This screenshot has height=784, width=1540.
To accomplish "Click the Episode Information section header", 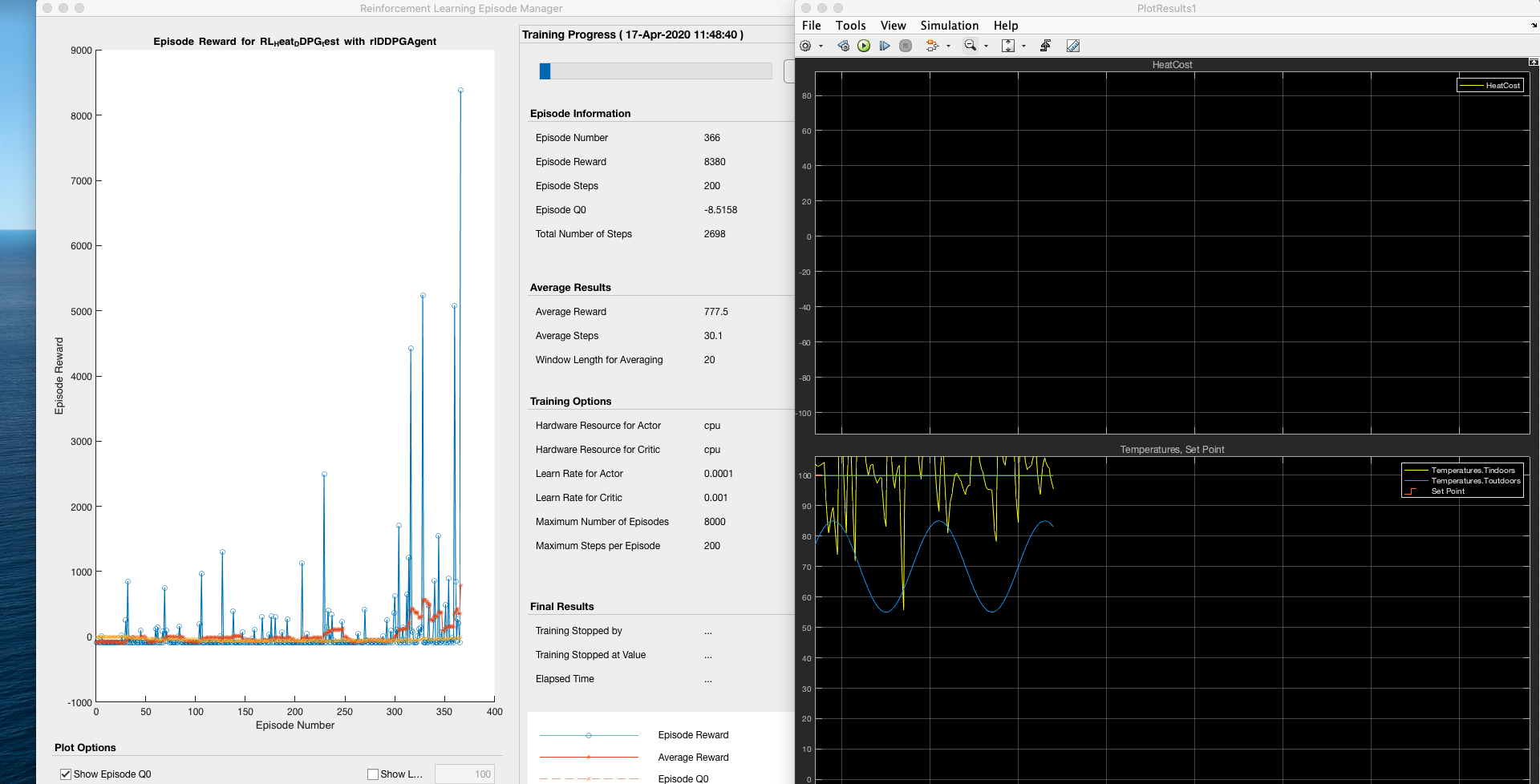I will tap(580, 114).
